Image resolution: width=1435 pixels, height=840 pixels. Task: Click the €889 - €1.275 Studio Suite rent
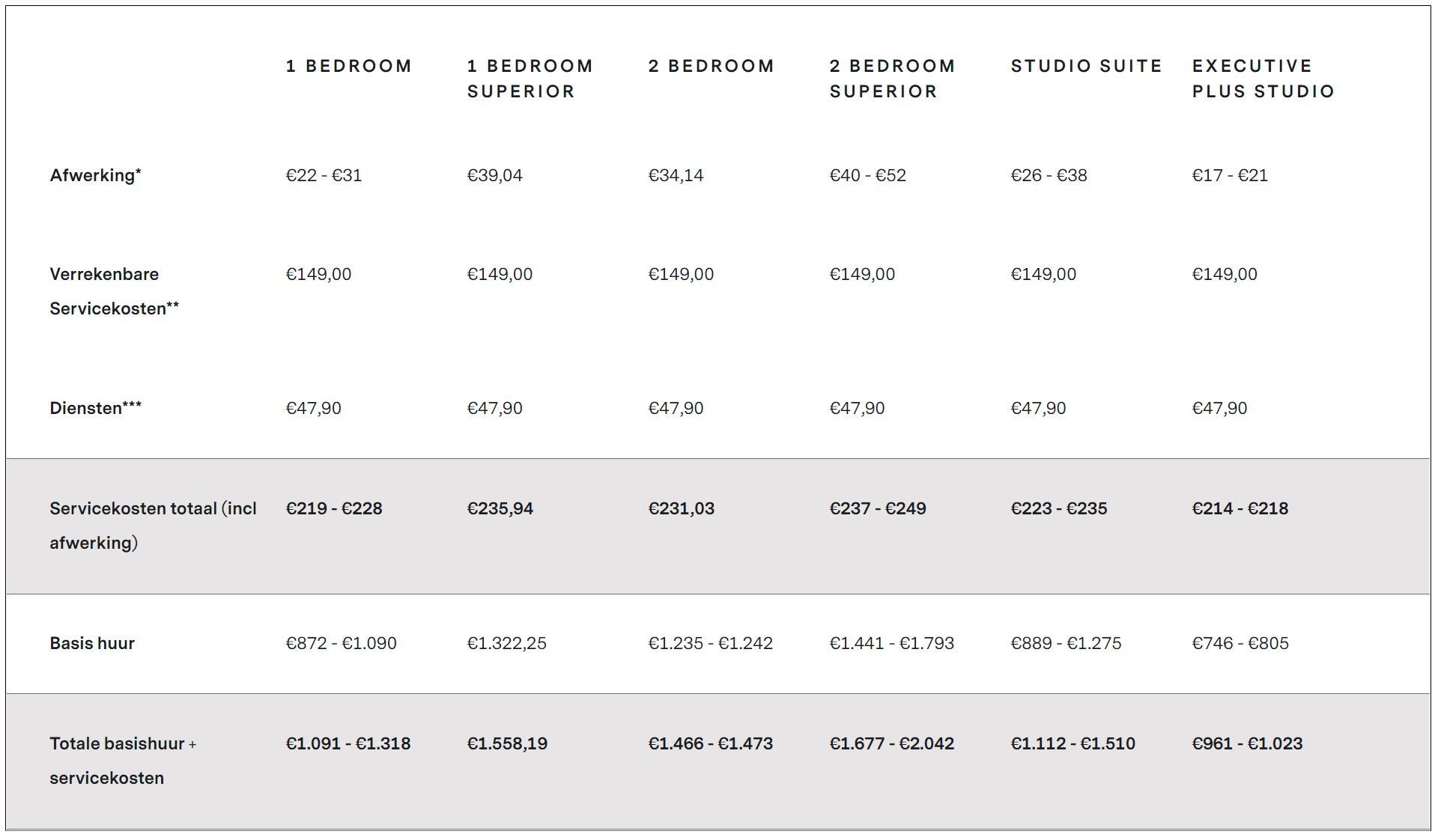(1066, 643)
